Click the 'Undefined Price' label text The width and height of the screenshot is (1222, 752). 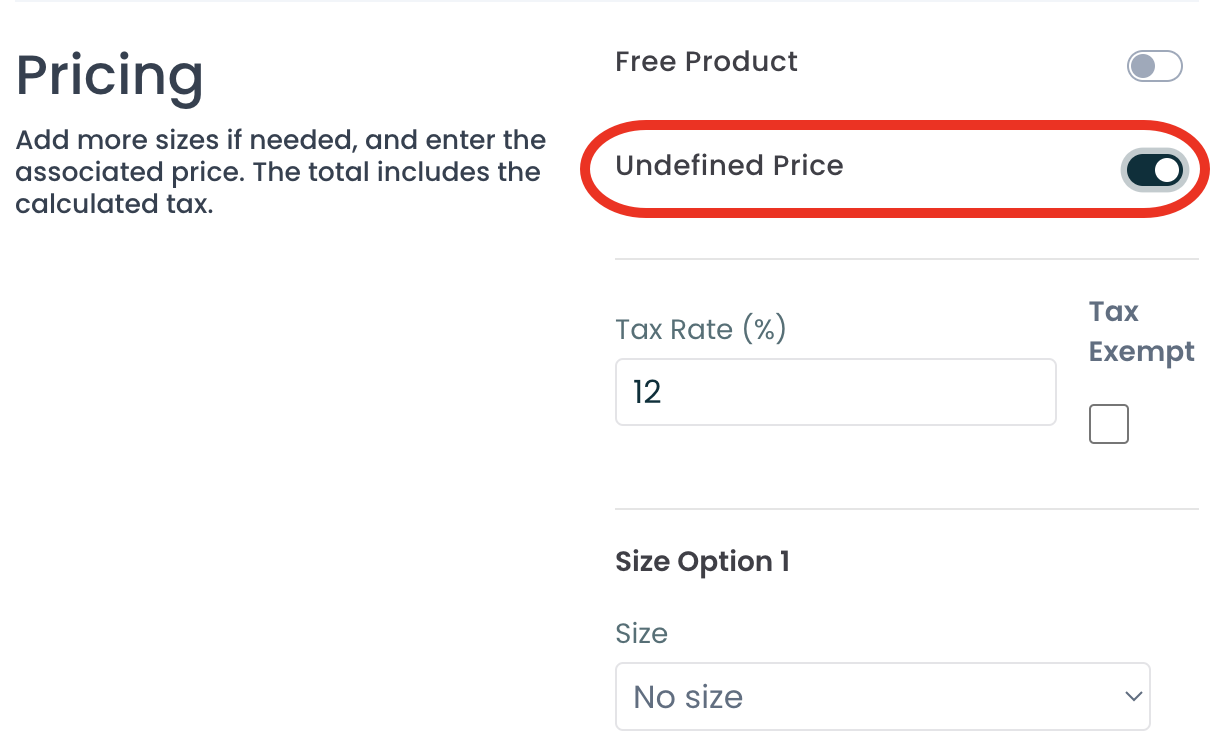729,166
